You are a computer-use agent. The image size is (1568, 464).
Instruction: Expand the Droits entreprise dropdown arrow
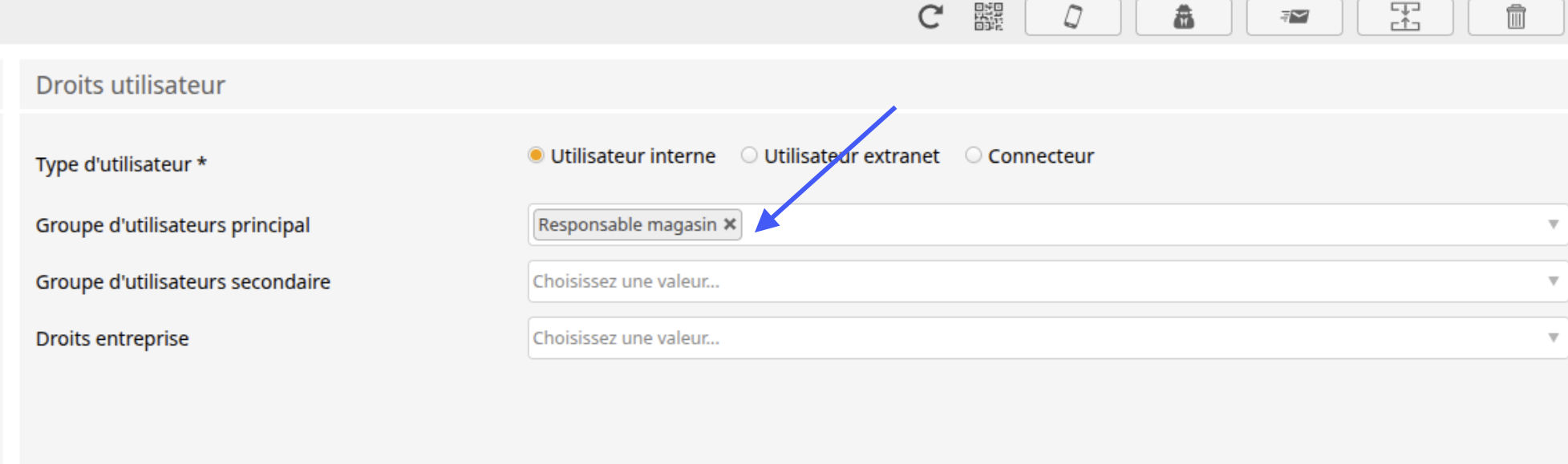point(1554,338)
